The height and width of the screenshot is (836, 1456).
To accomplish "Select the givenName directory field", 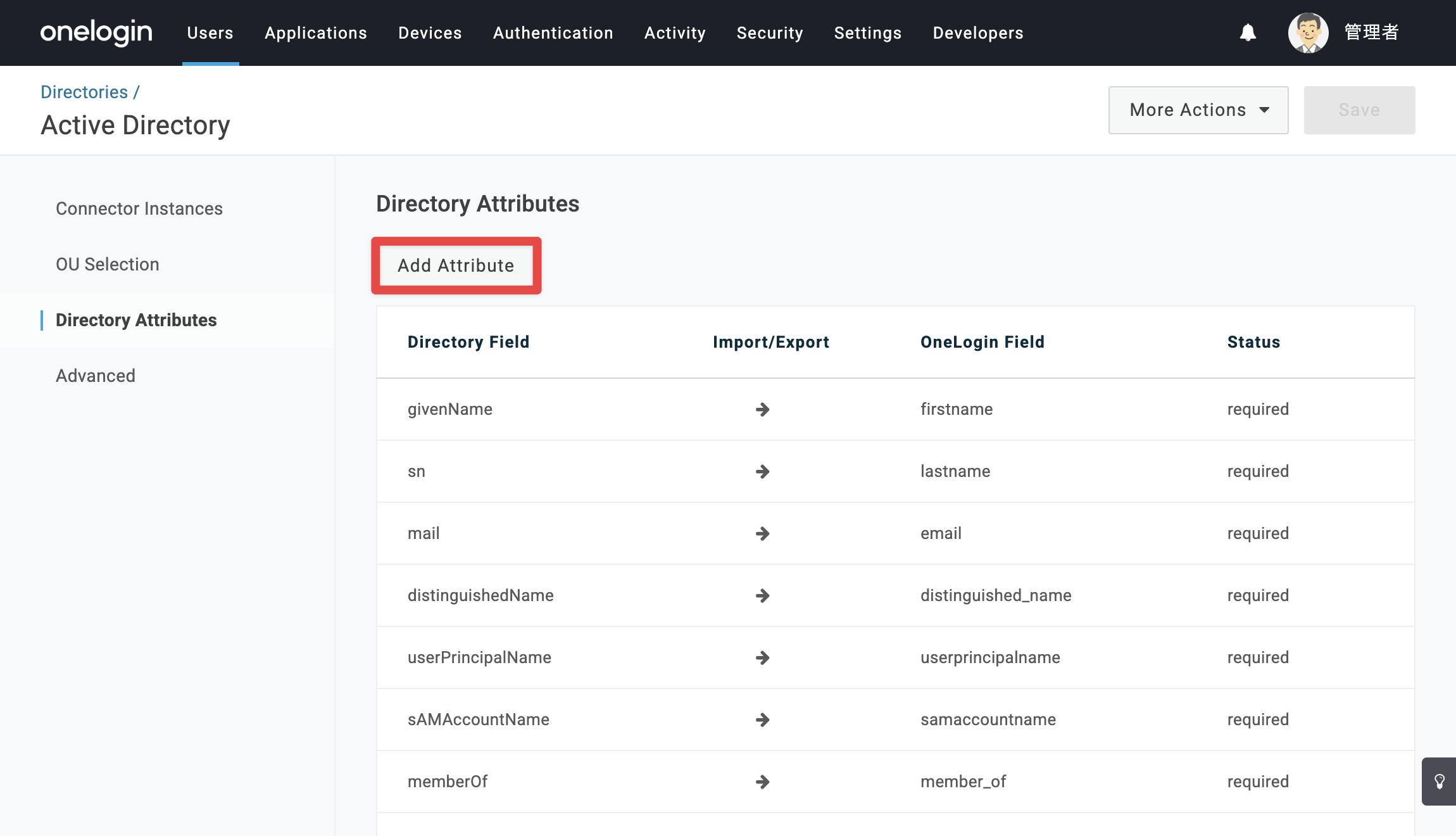I will coord(450,410).
